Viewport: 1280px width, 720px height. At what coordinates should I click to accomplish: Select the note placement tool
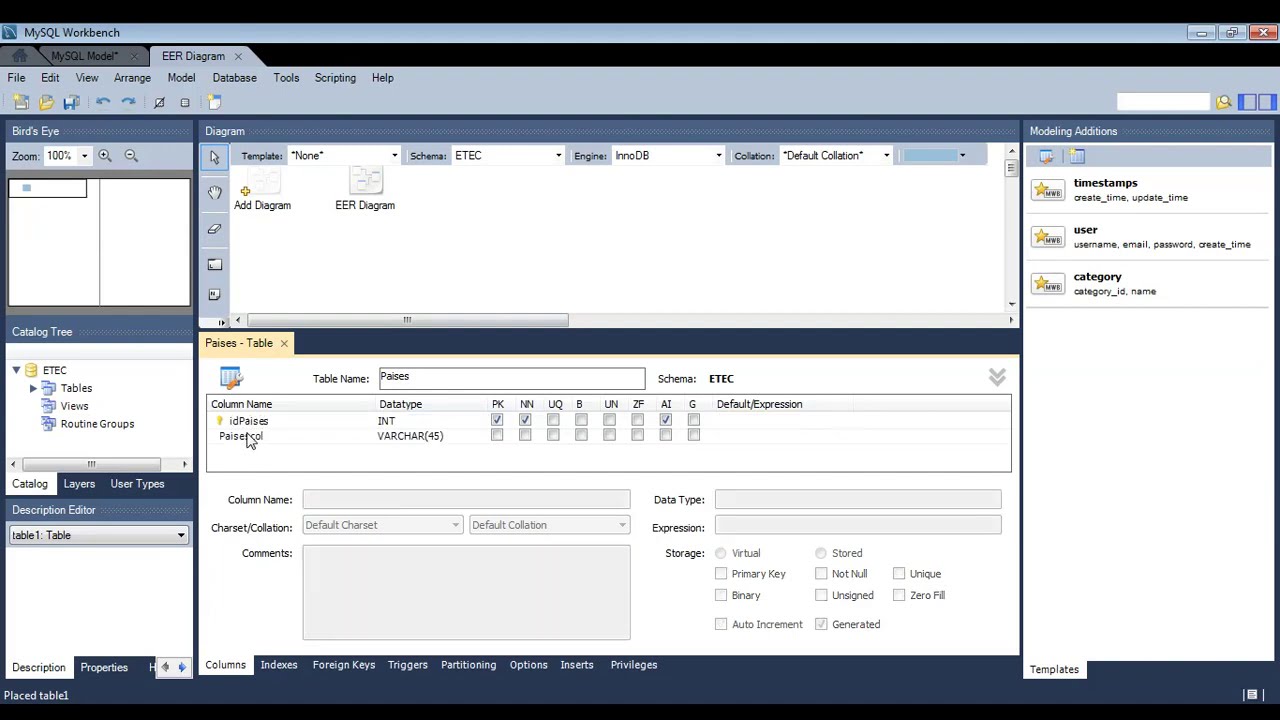coord(214,295)
